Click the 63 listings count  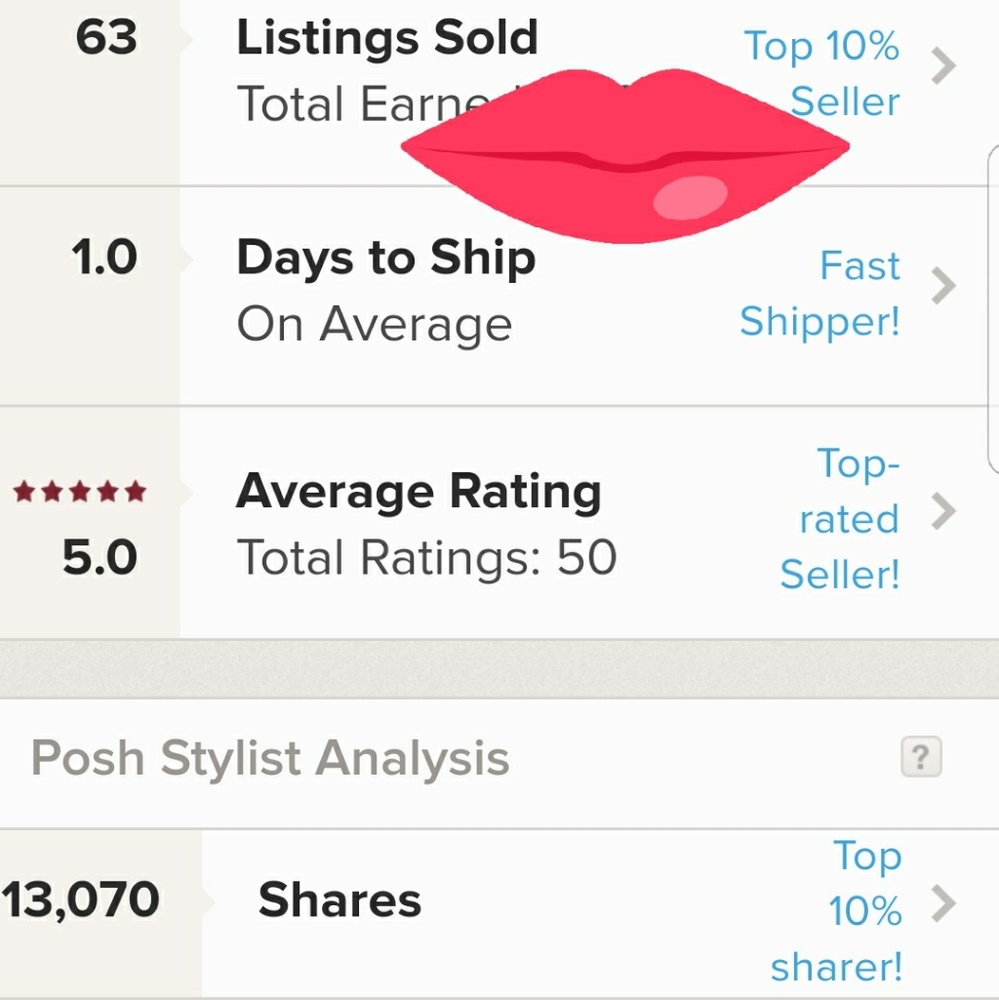tap(106, 39)
